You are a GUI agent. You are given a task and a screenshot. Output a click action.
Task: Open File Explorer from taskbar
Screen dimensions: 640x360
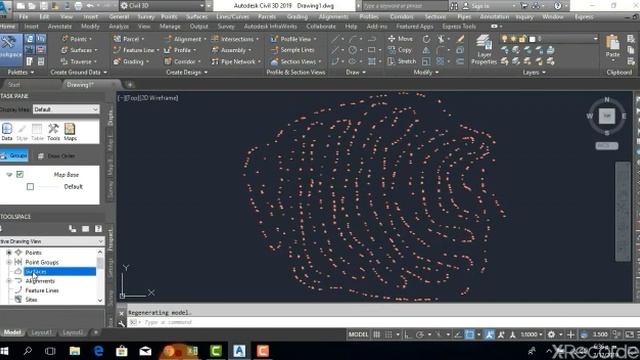[x=75, y=351]
